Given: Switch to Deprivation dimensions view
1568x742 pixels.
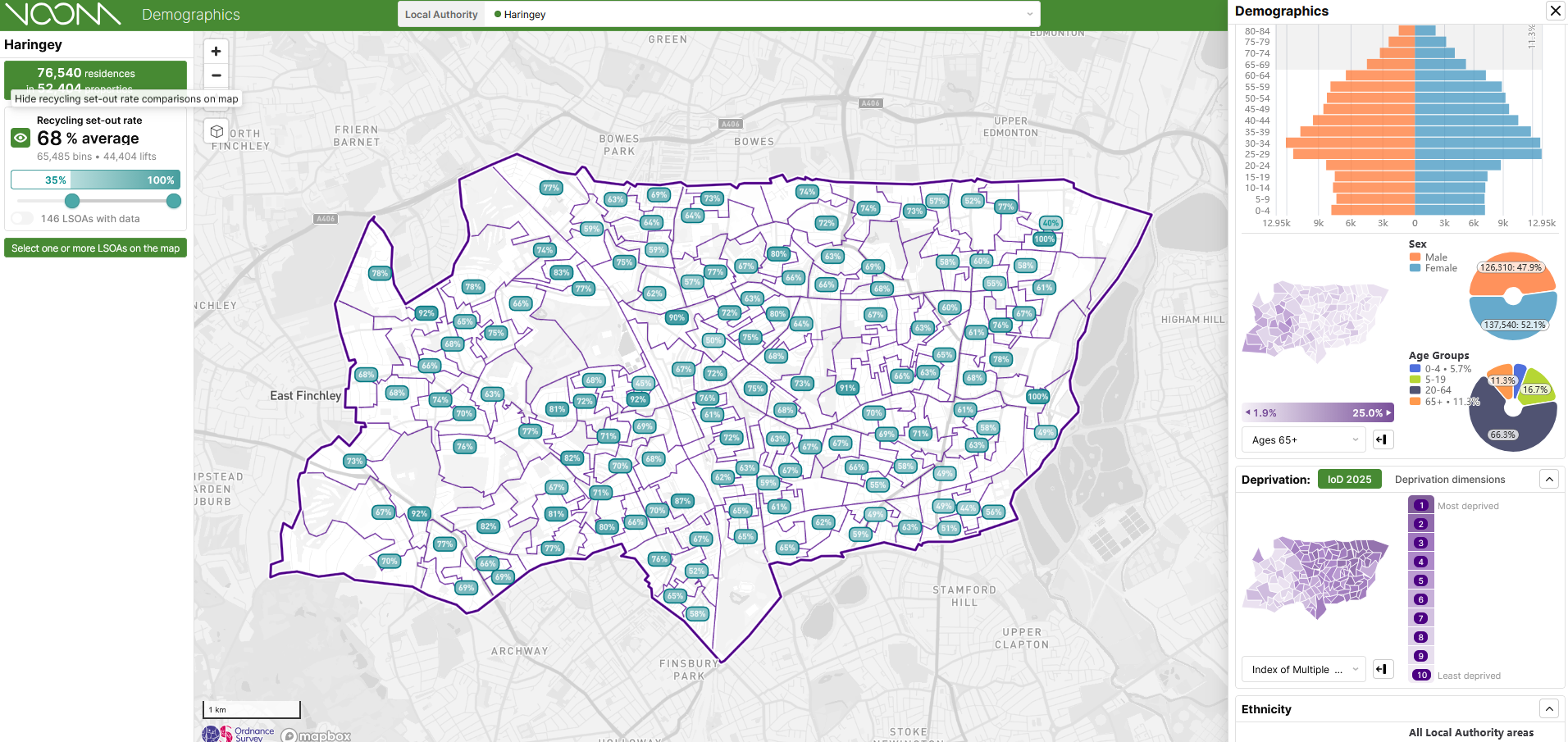Looking at the screenshot, I should (1450, 479).
